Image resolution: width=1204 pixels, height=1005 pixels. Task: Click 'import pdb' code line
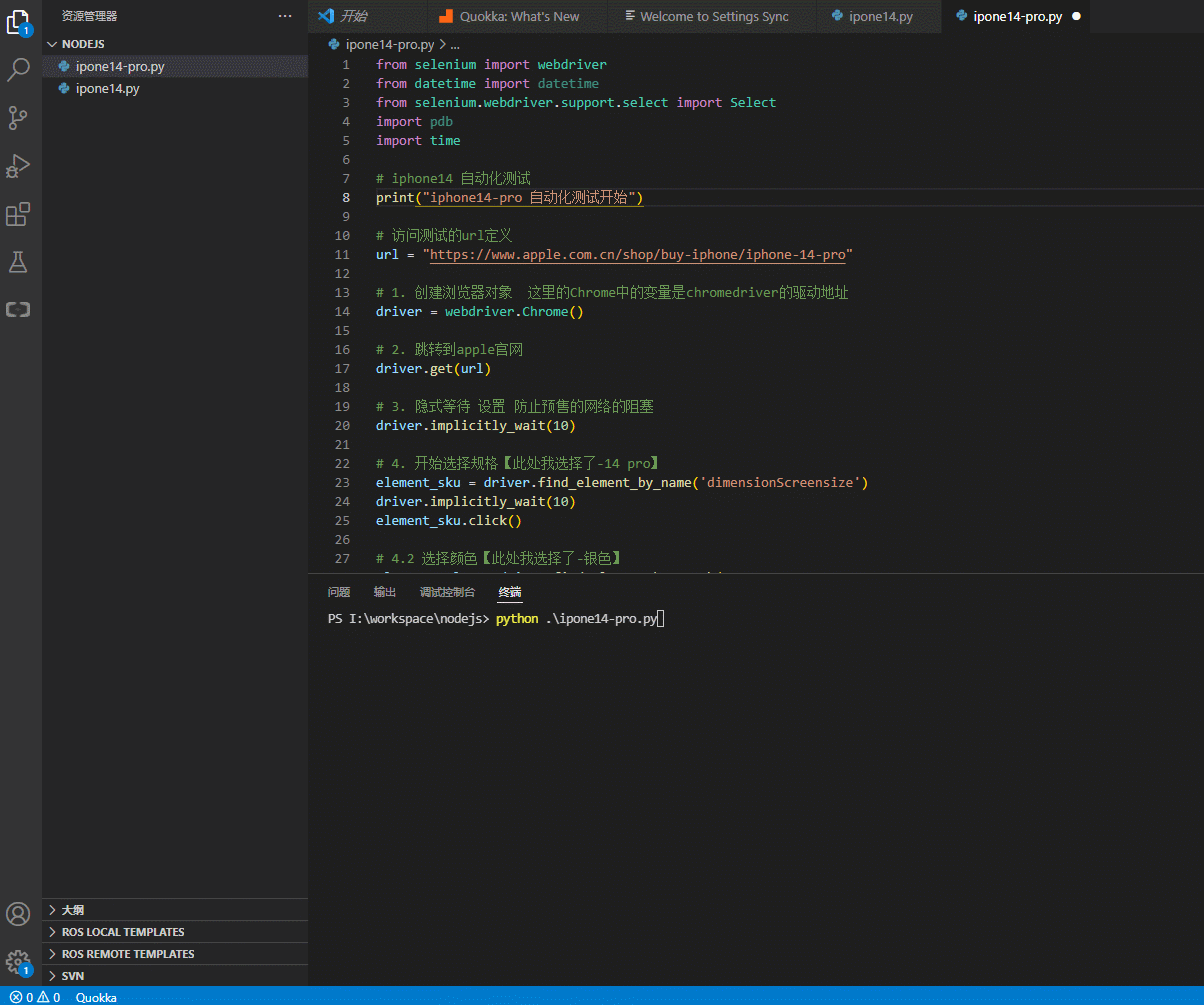point(414,122)
